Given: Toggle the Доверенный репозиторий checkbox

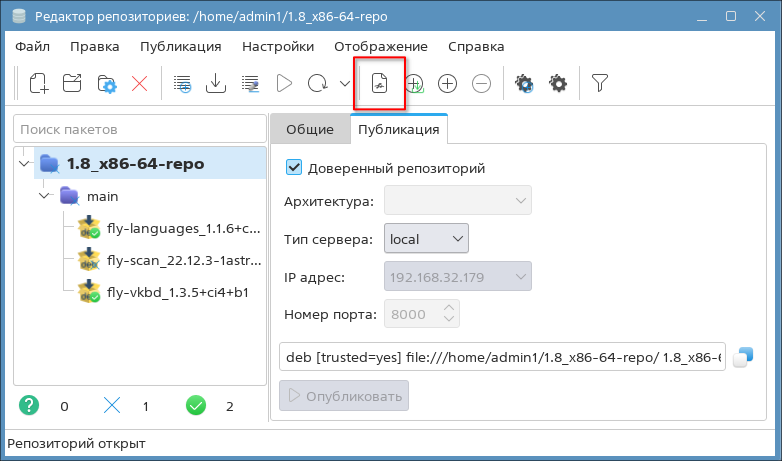Looking at the screenshot, I should 294,168.
